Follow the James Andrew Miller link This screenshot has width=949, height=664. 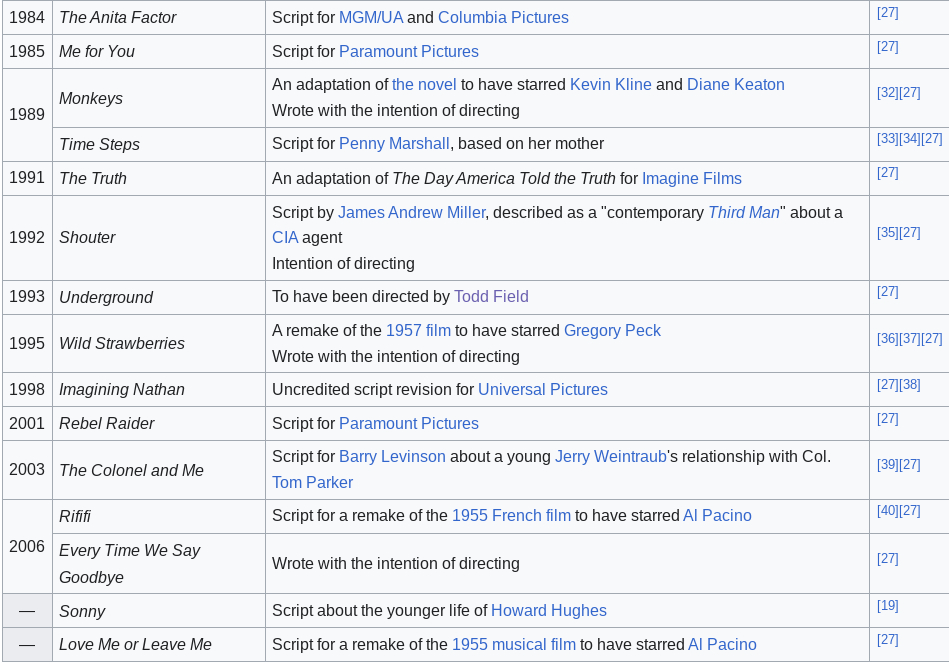411,212
